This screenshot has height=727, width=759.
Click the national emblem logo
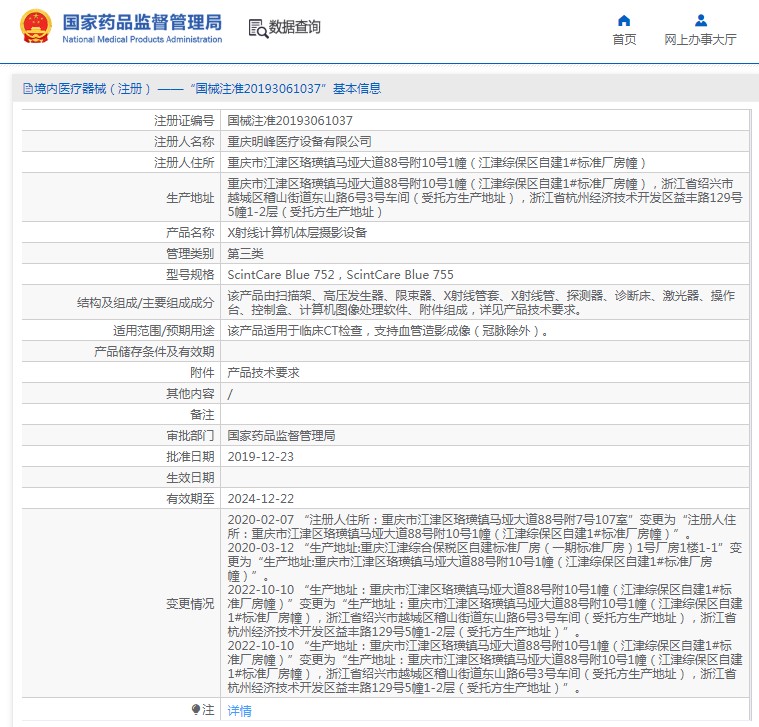[x=36, y=27]
